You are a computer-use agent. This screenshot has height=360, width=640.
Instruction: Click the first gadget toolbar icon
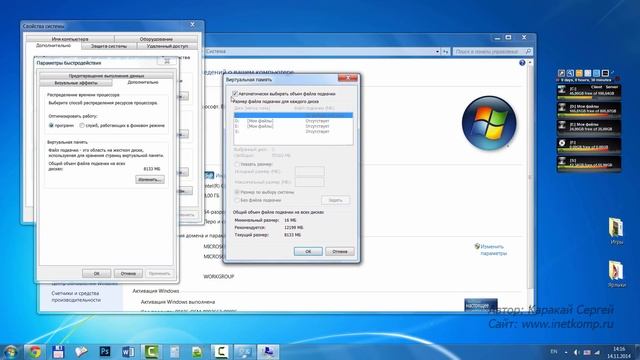(x=562, y=73)
